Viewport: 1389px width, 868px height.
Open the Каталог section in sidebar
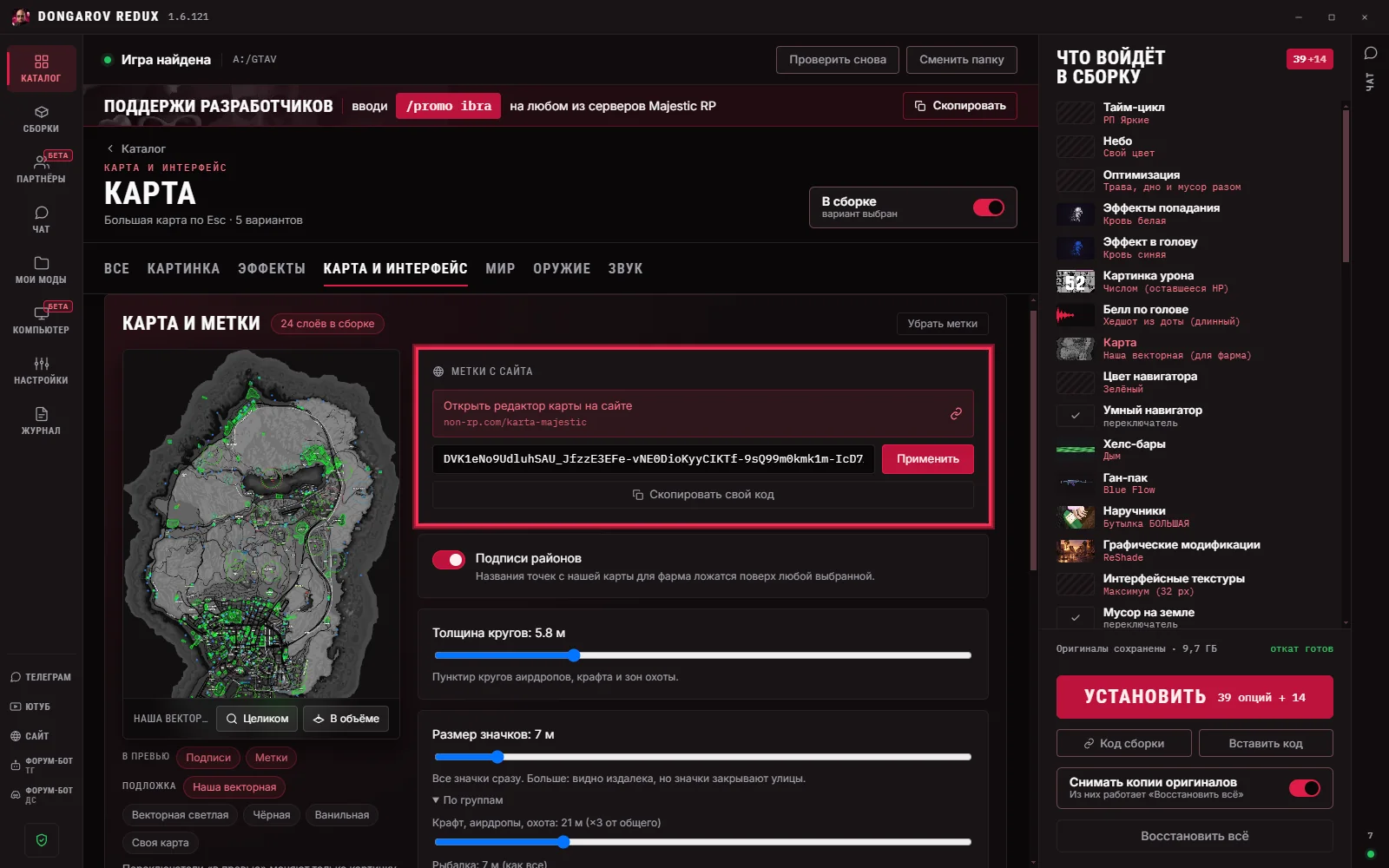pos(41,69)
